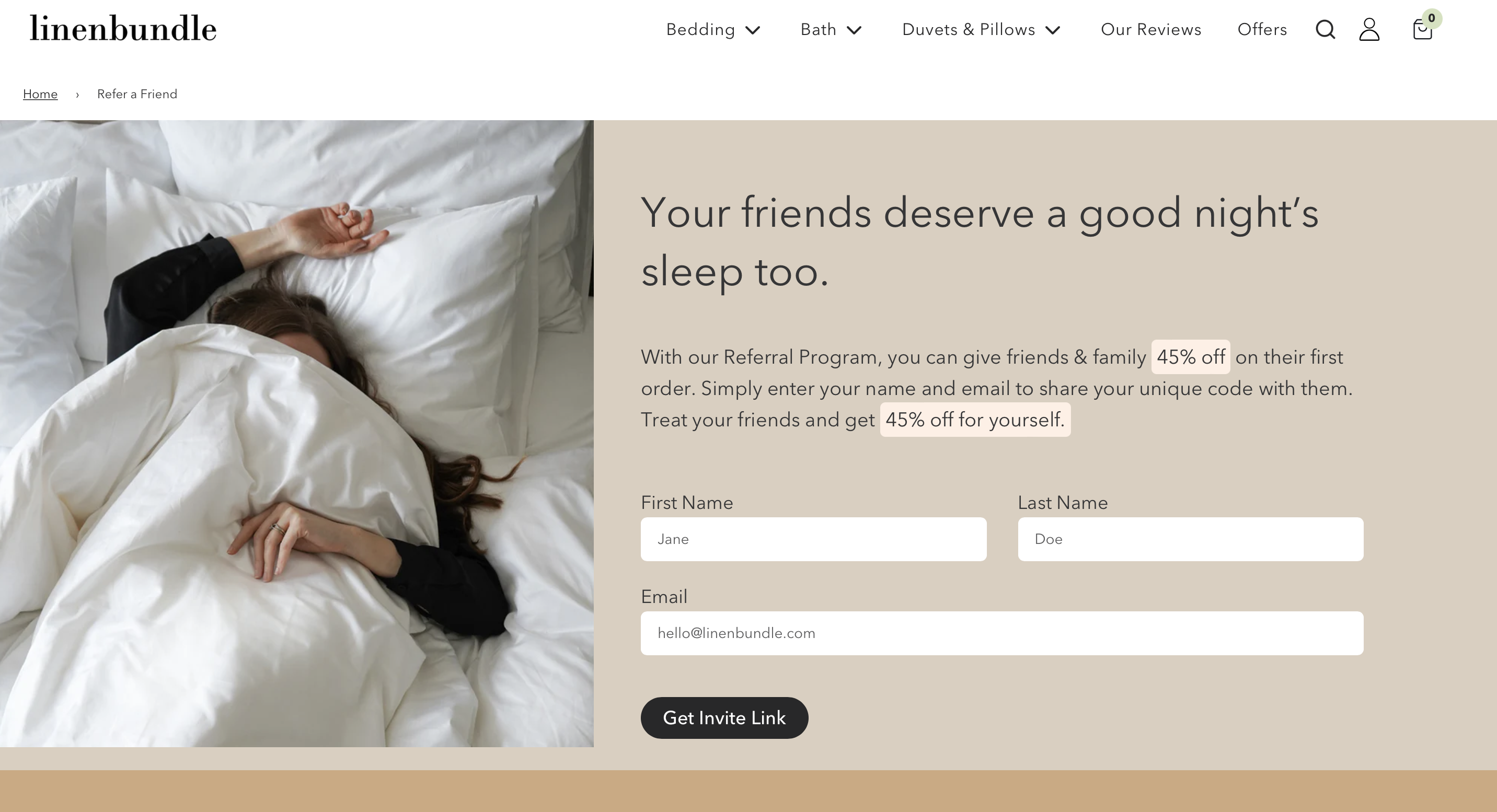The image size is (1497, 812).
Task: Open the Bedding menu
Action: coord(700,30)
